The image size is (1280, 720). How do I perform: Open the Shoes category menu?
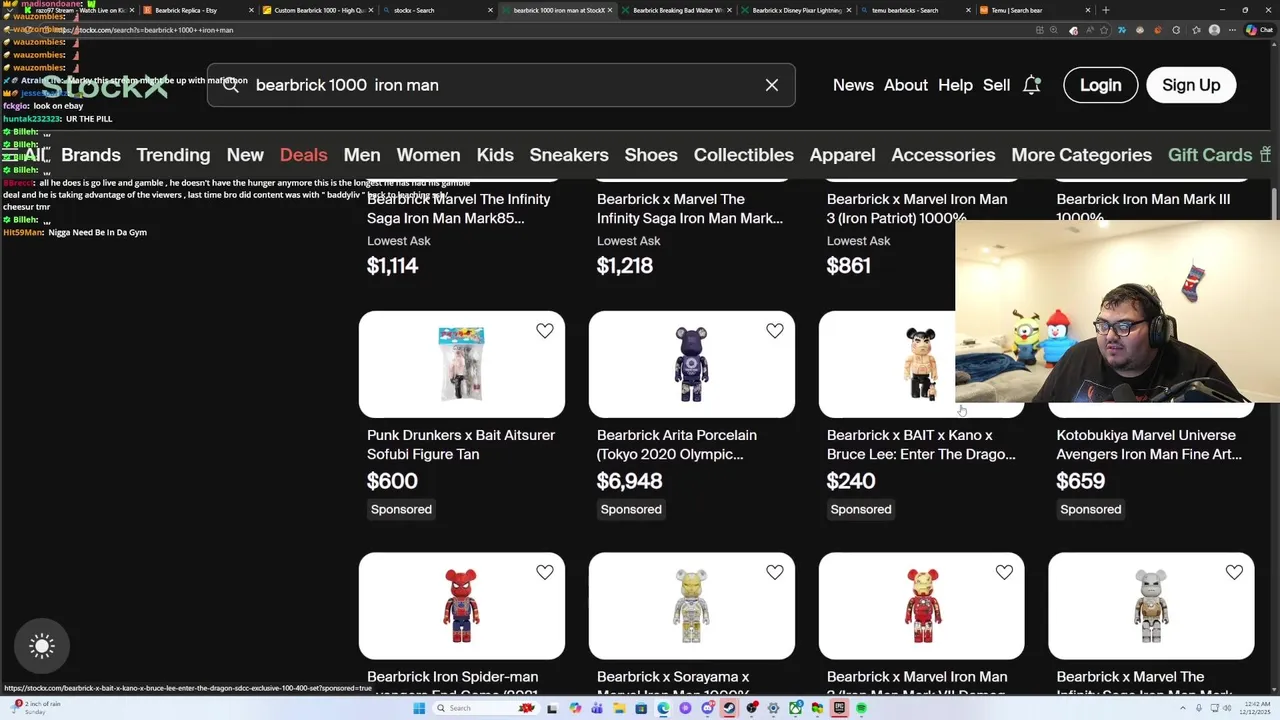click(x=651, y=155)
